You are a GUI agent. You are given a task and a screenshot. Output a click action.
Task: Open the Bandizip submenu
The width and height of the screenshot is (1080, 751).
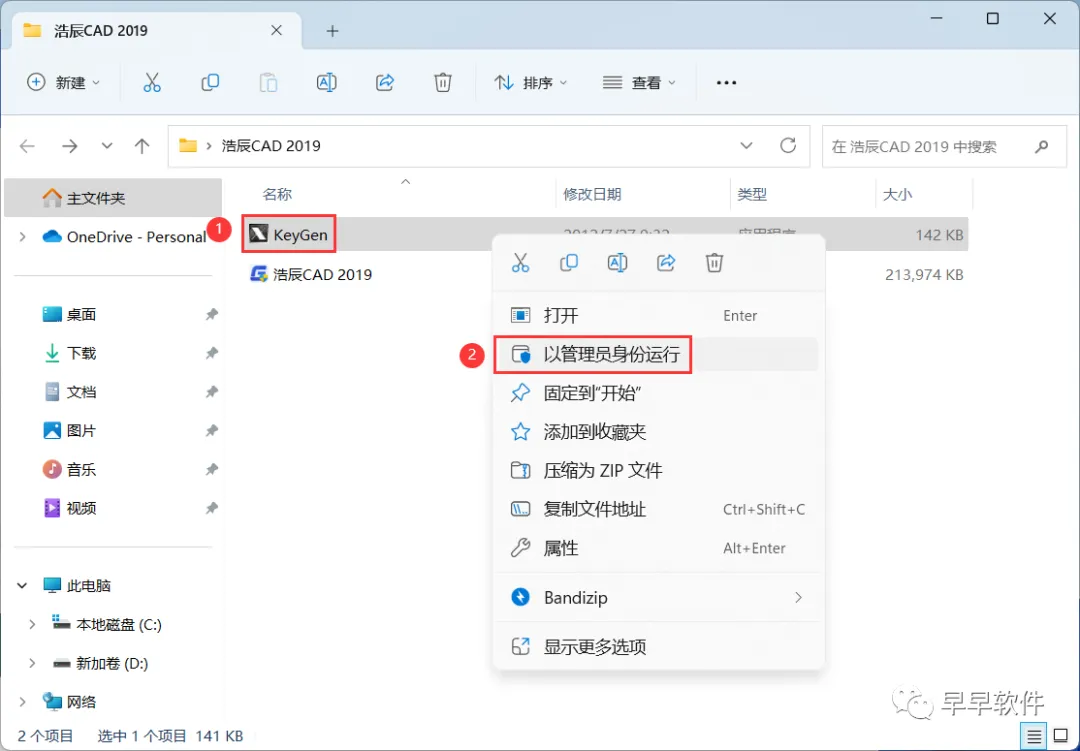coord(658,597)
